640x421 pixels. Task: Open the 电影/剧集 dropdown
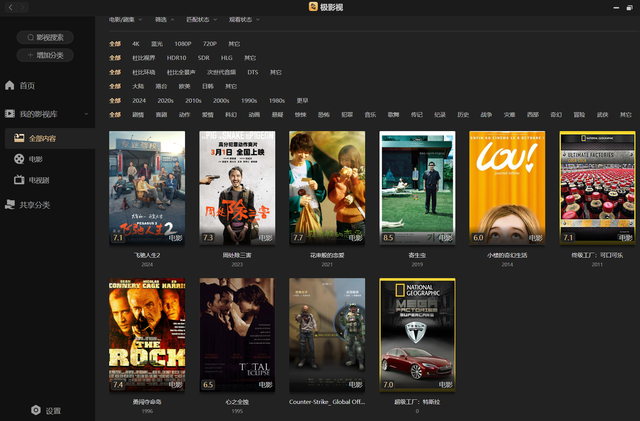pos(125,19)
